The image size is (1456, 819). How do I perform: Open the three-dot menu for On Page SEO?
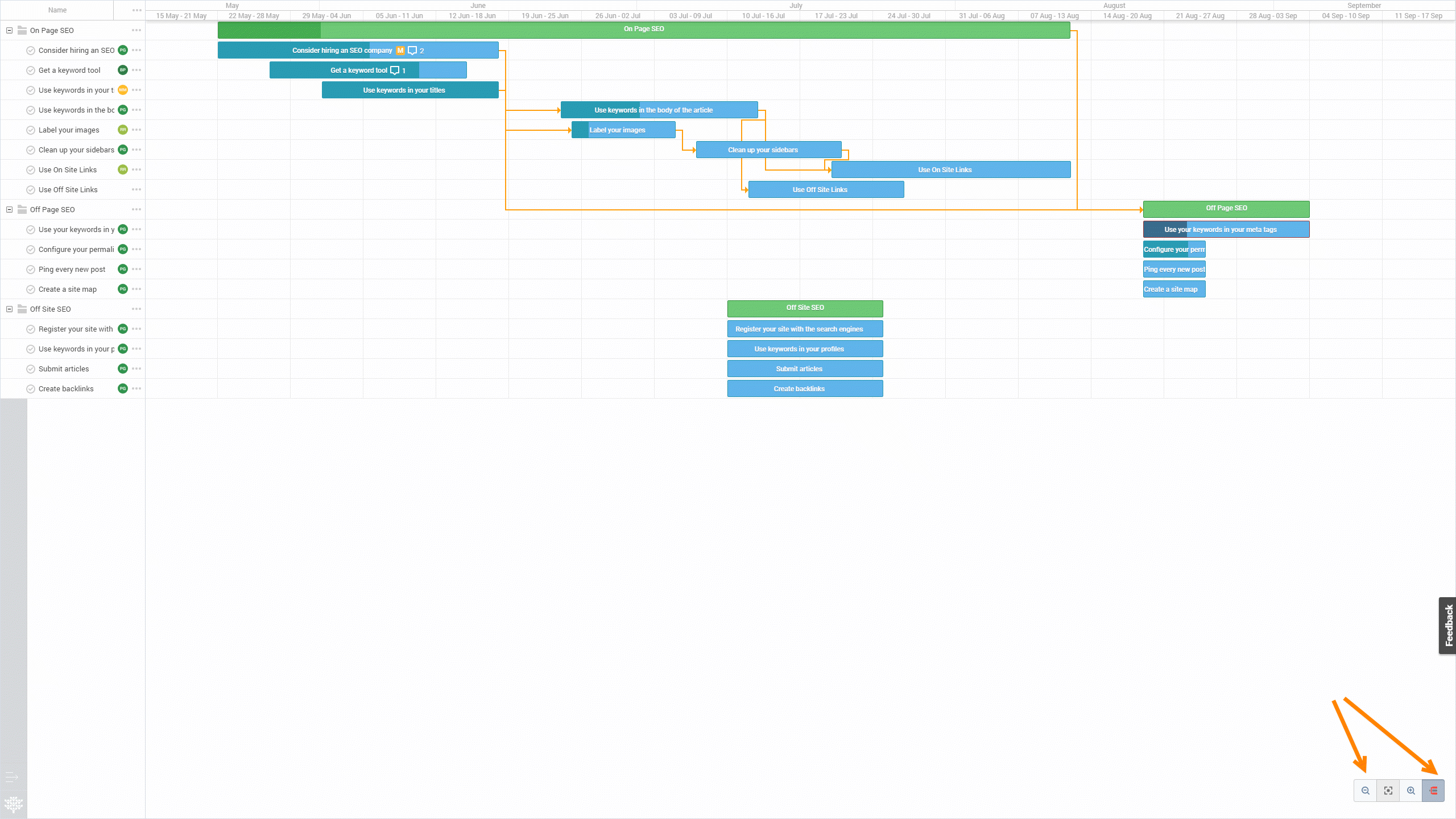click(136, 30)
